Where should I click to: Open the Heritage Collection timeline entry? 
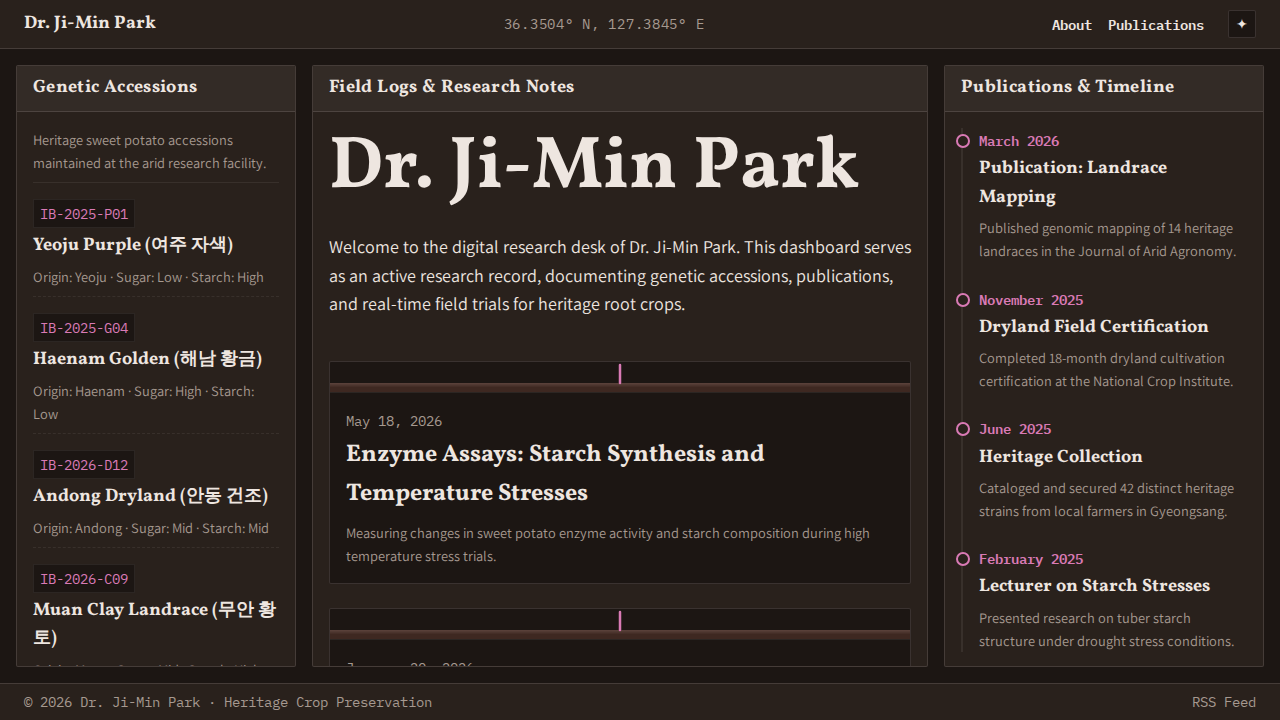[x=1061, y=456]
